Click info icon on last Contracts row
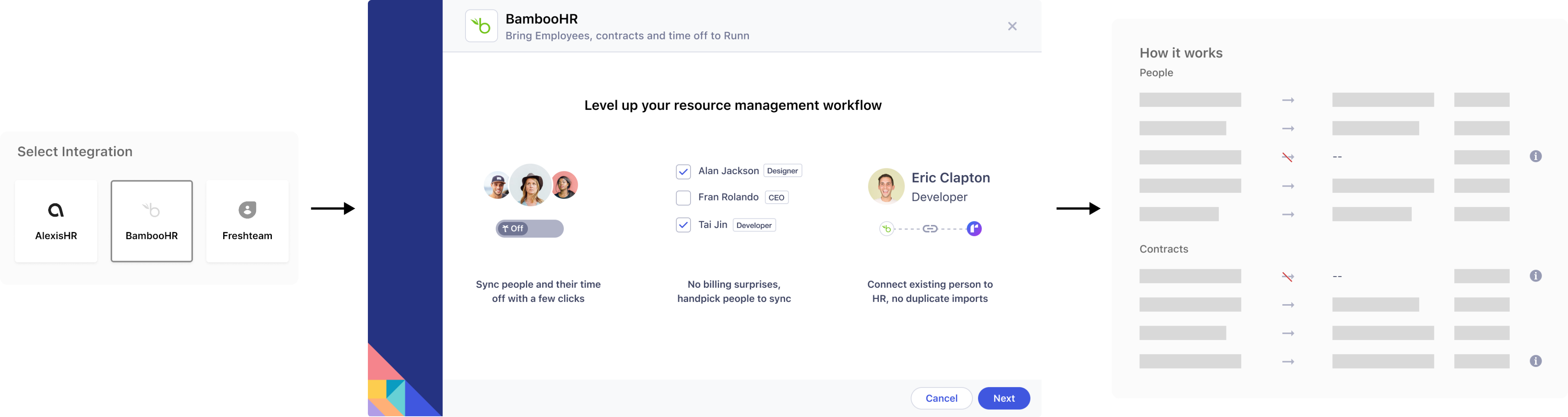Image resolution: width=1568 pixels, height=417 pixels. 1536,361
